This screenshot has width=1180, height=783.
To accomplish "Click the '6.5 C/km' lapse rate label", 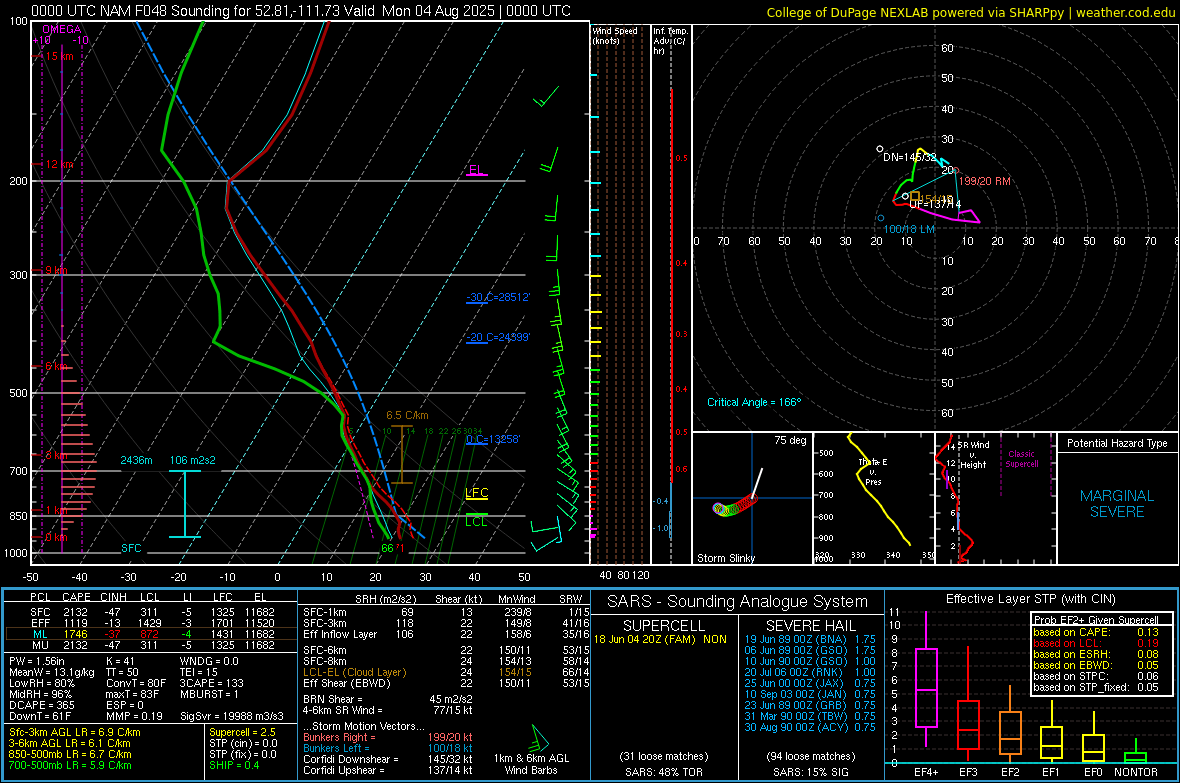I will click(x=407, y=415).
